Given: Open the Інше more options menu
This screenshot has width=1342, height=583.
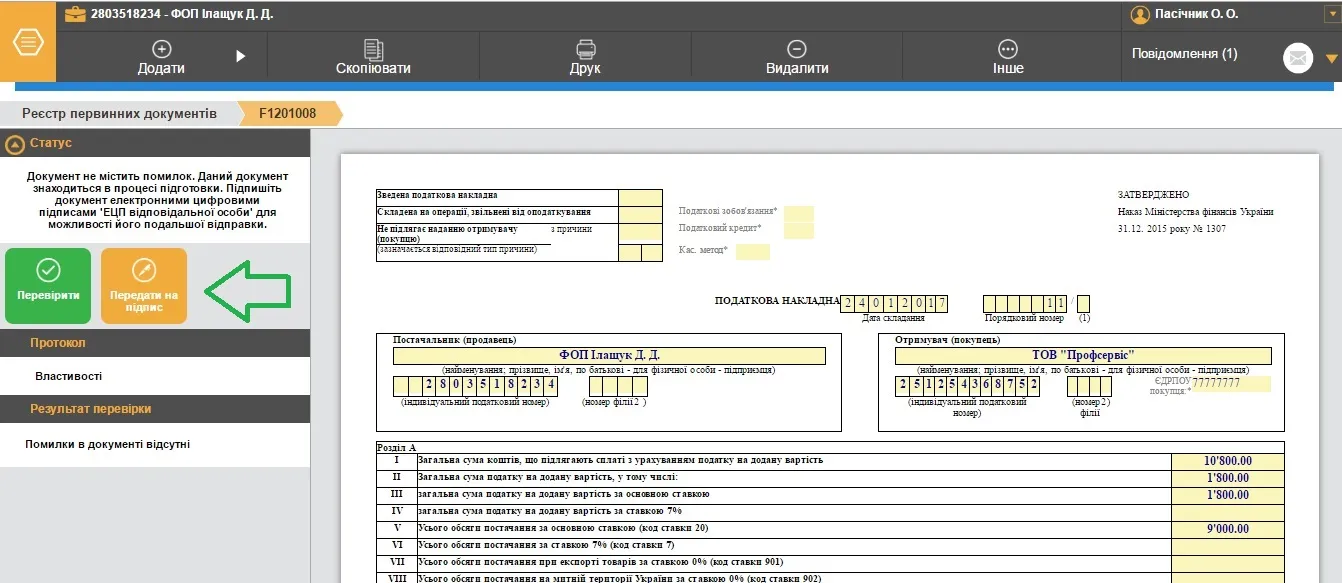Looking at the screenshot, I should point(1008,57).
